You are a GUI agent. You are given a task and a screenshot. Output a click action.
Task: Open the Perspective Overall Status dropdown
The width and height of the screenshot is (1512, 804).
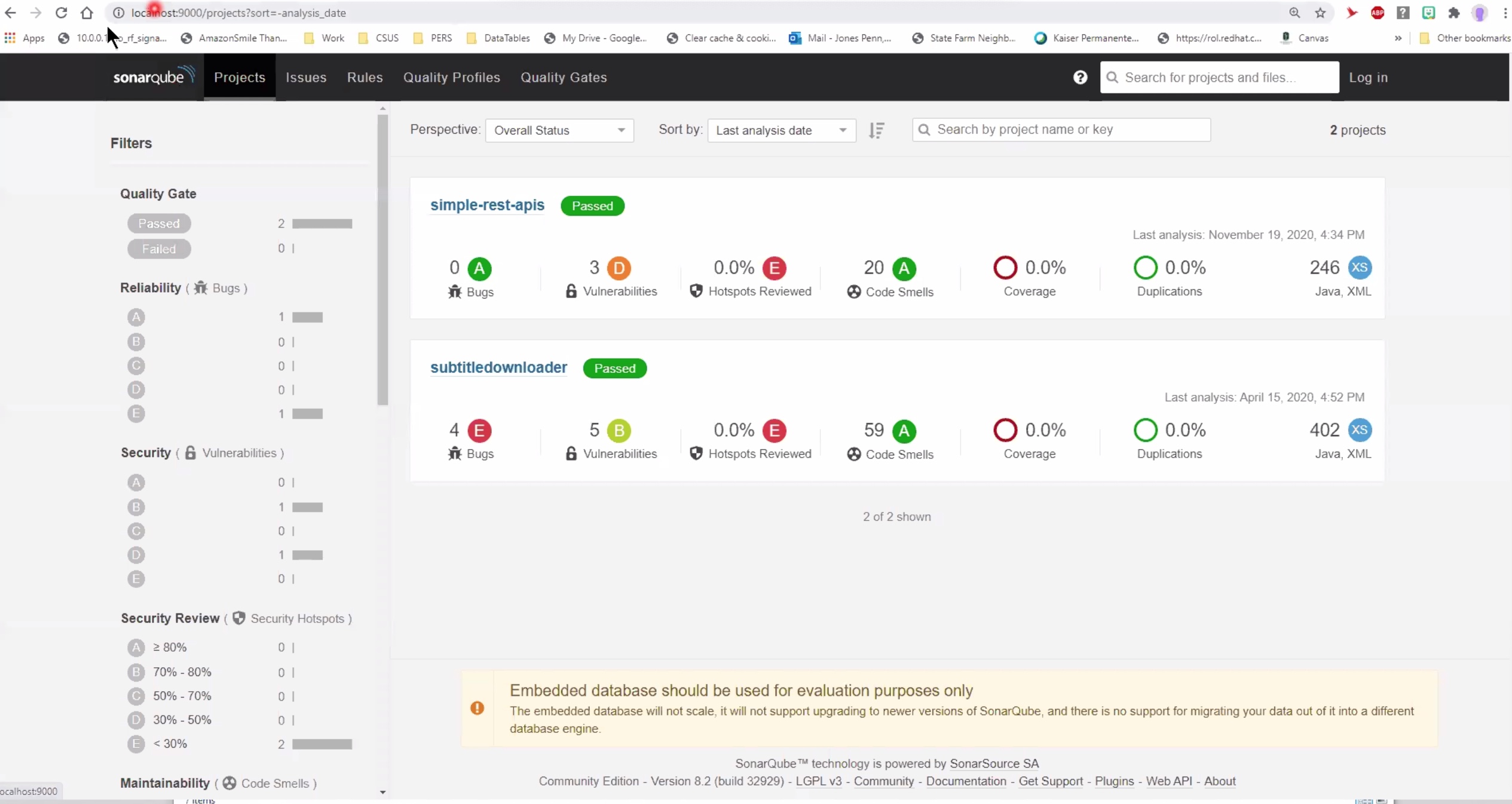coord(559,130)
